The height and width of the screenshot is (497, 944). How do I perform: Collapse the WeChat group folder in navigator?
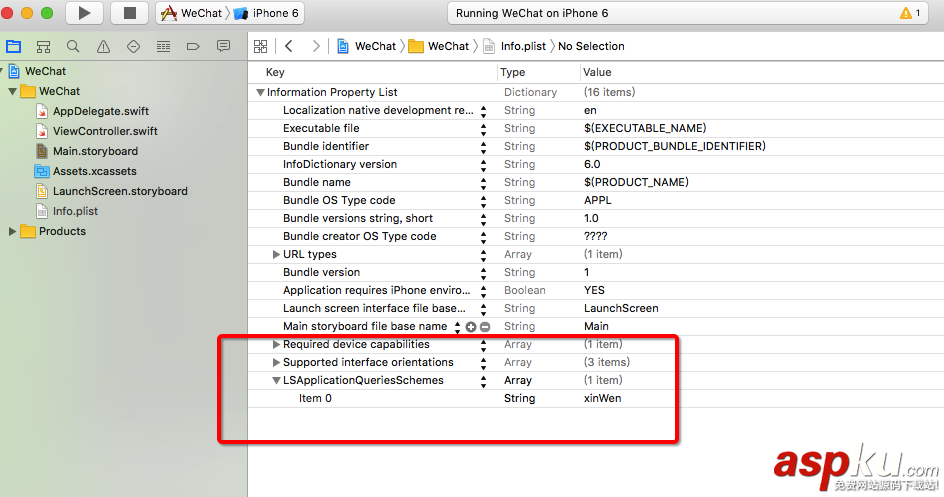tap(12, 91)
